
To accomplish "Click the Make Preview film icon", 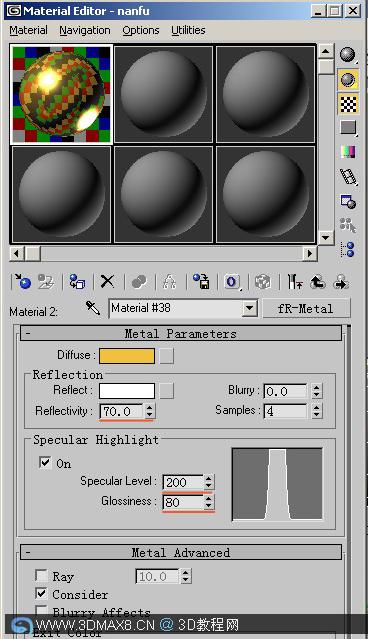I will [348, 177].
